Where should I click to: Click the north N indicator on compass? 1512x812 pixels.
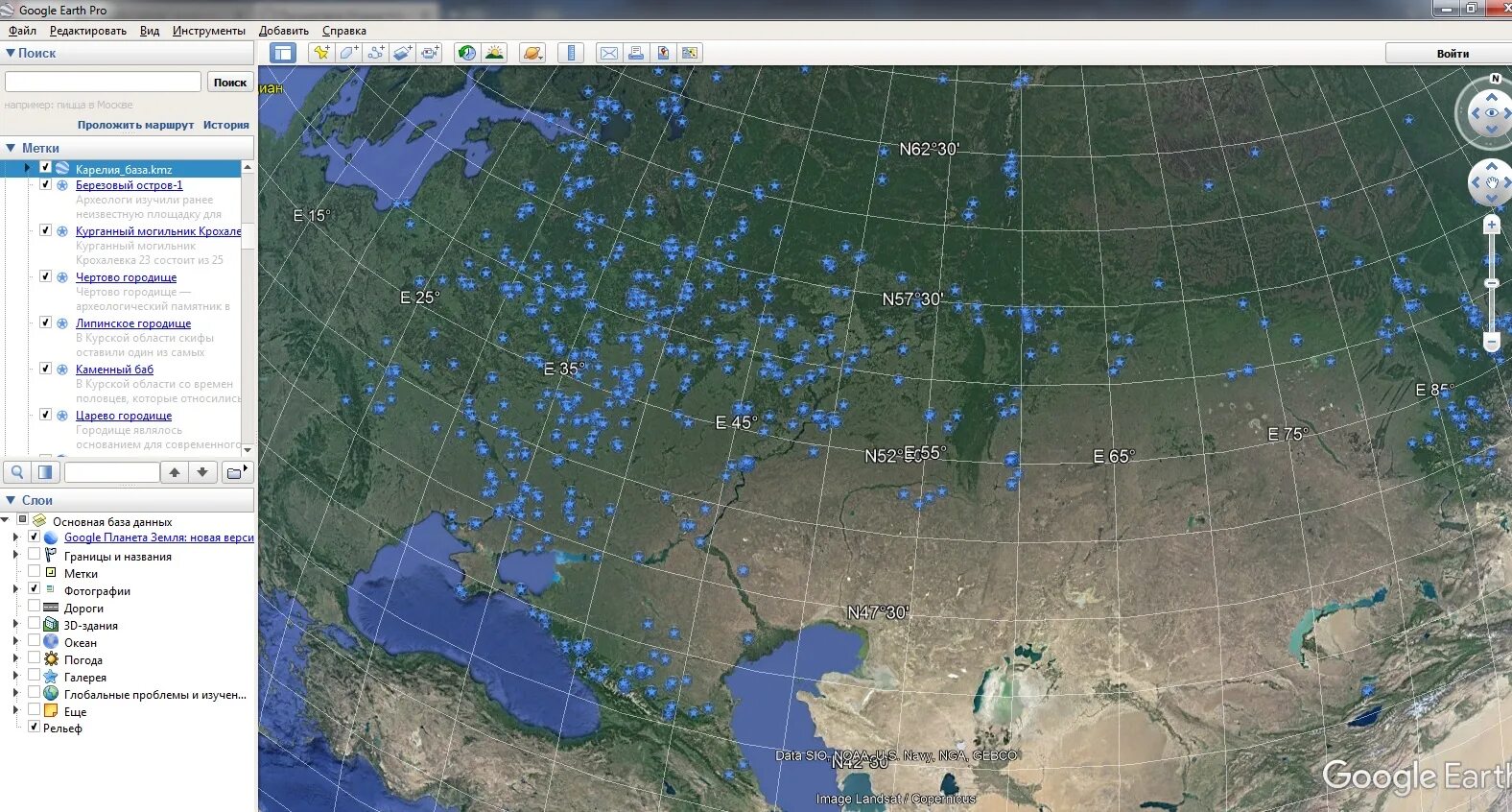[1495, 79]
